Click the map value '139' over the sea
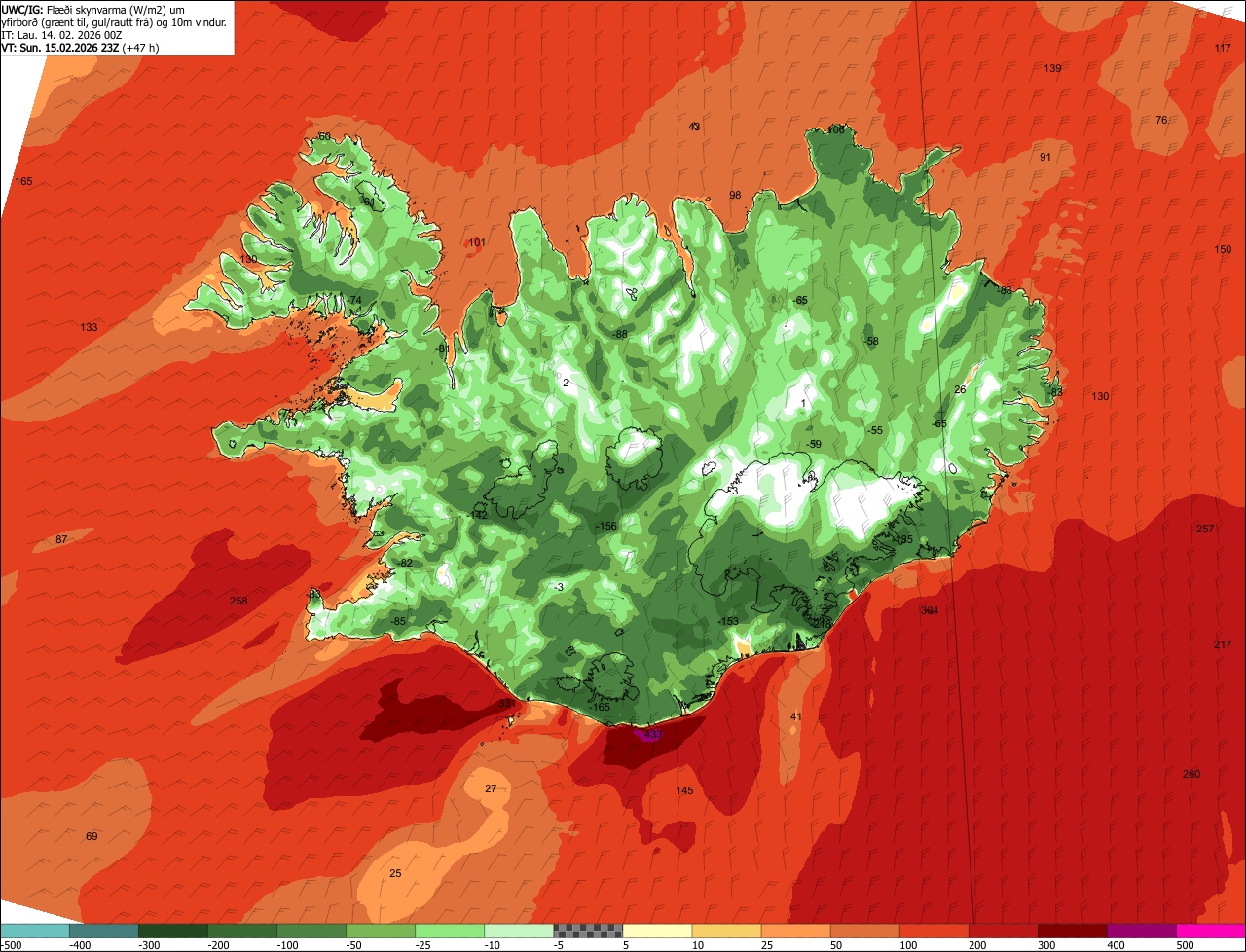The width and height of the screenshot is (1246, 952). click(1052, 68)
